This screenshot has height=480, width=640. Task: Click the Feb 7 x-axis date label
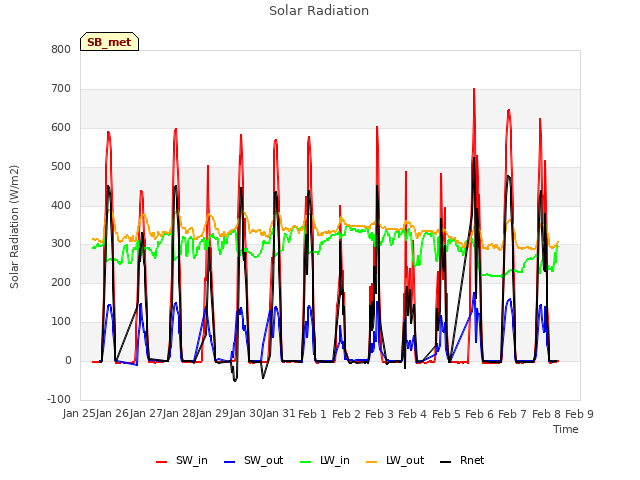point(513,414)
